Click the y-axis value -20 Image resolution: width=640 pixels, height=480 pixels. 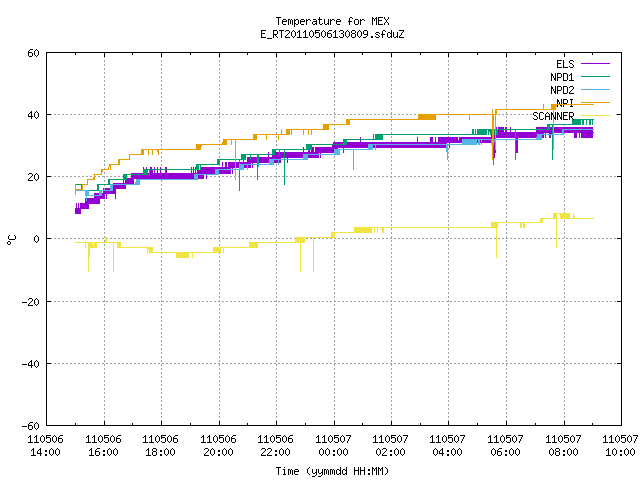coord(31,302)
